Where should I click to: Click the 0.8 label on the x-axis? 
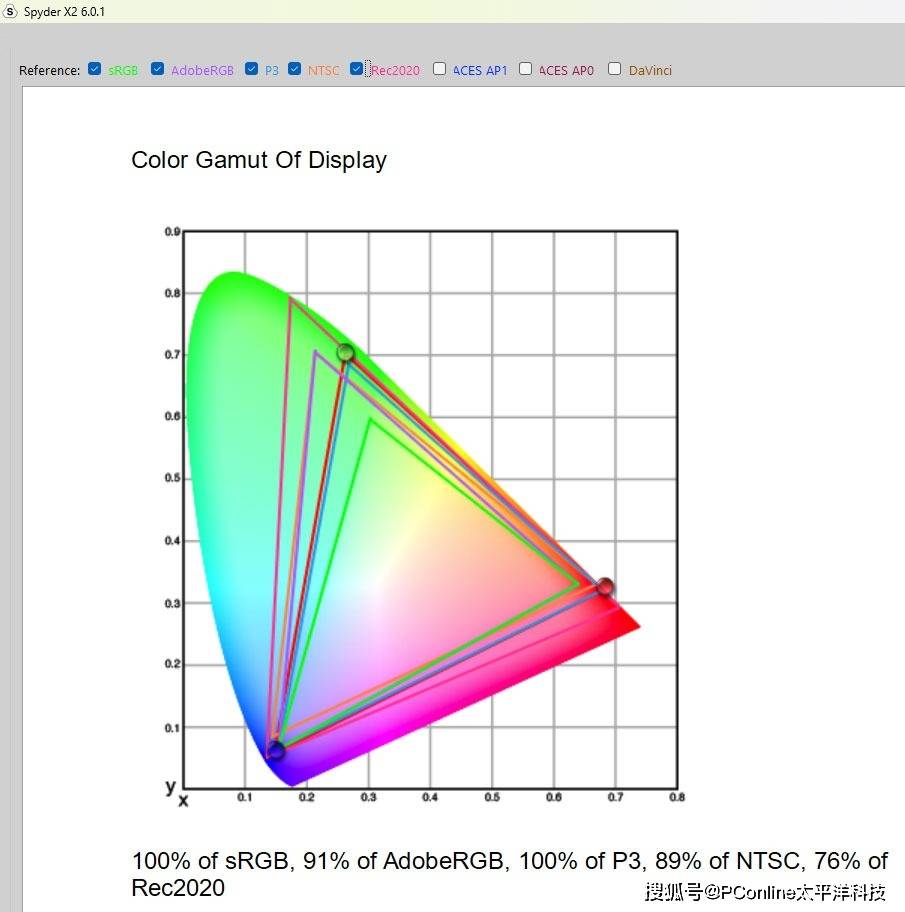tap(677, 797)
